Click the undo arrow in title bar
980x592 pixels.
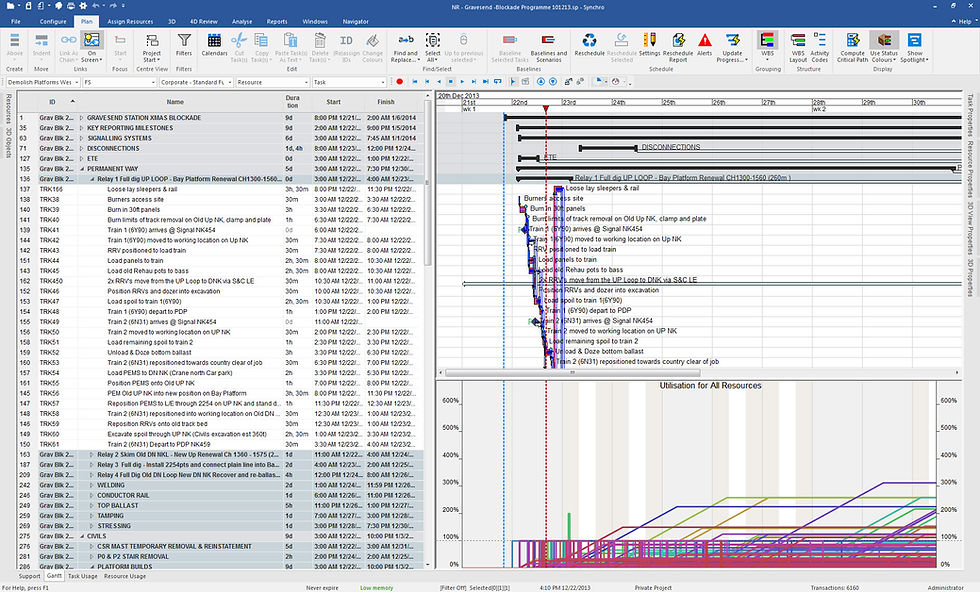(96, 6)
